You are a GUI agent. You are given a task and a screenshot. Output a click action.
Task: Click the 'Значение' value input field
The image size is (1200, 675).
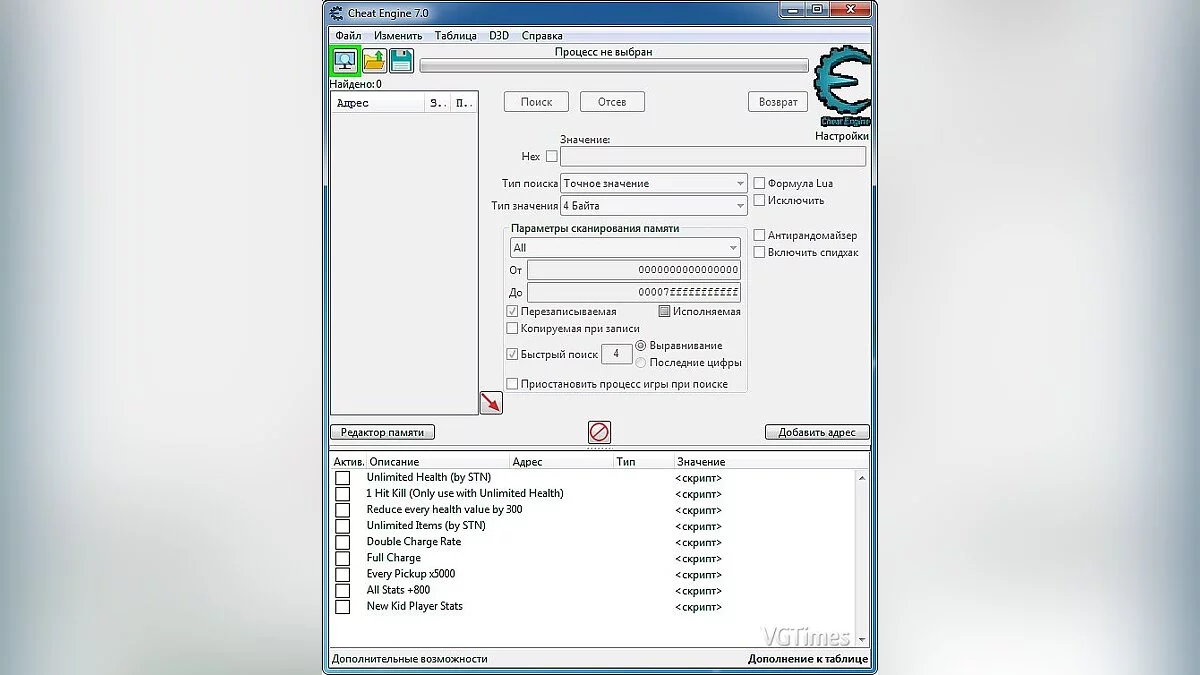(x=712, y=157)
